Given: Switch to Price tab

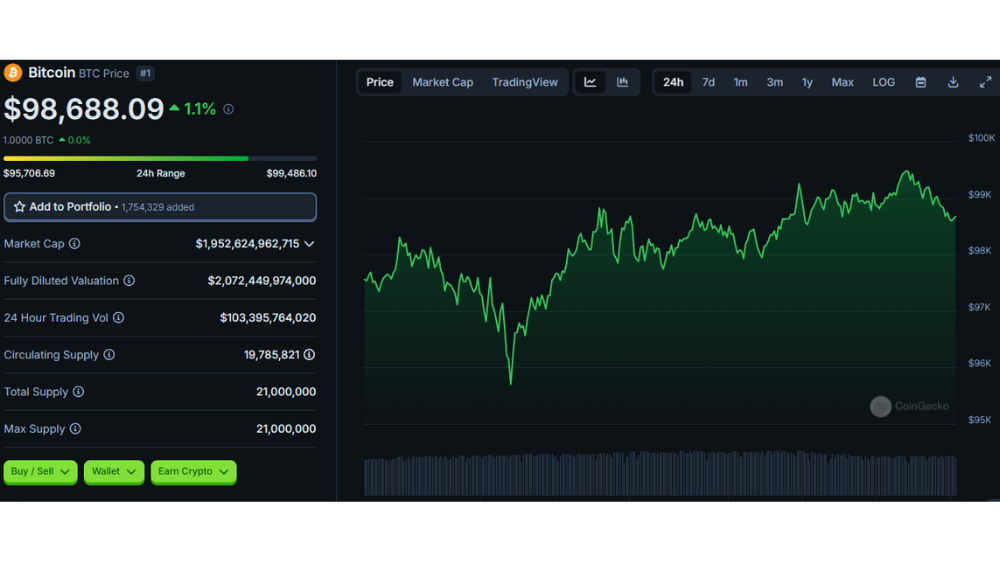Looking at the screenshot, I should click(379, 82).
